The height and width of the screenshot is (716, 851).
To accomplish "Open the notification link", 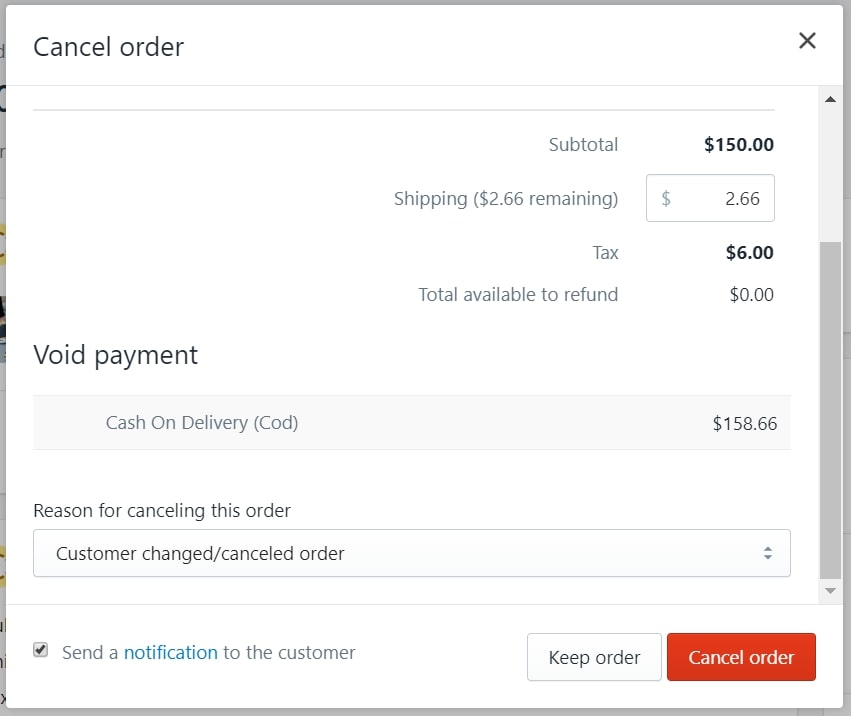I will pos(170,653).
